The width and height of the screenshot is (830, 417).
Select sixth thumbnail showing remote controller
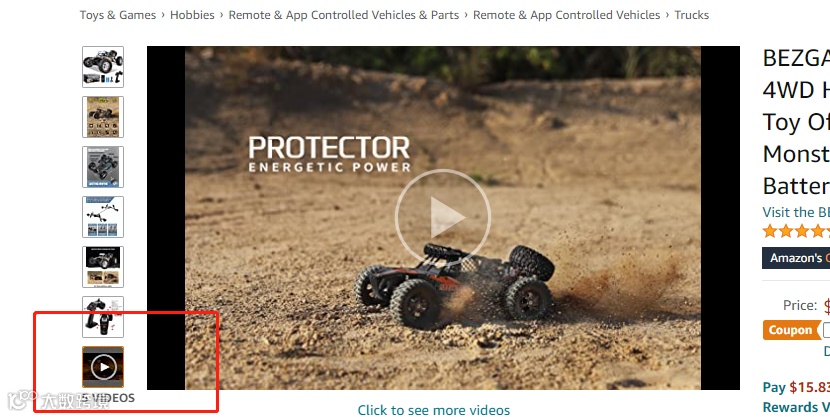pos(103,317)
